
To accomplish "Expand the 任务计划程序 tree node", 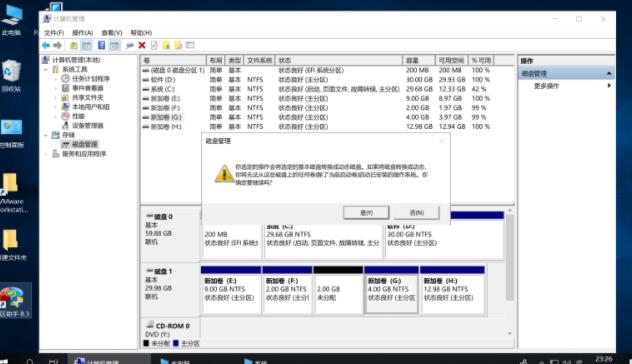I will click(56, 79).
